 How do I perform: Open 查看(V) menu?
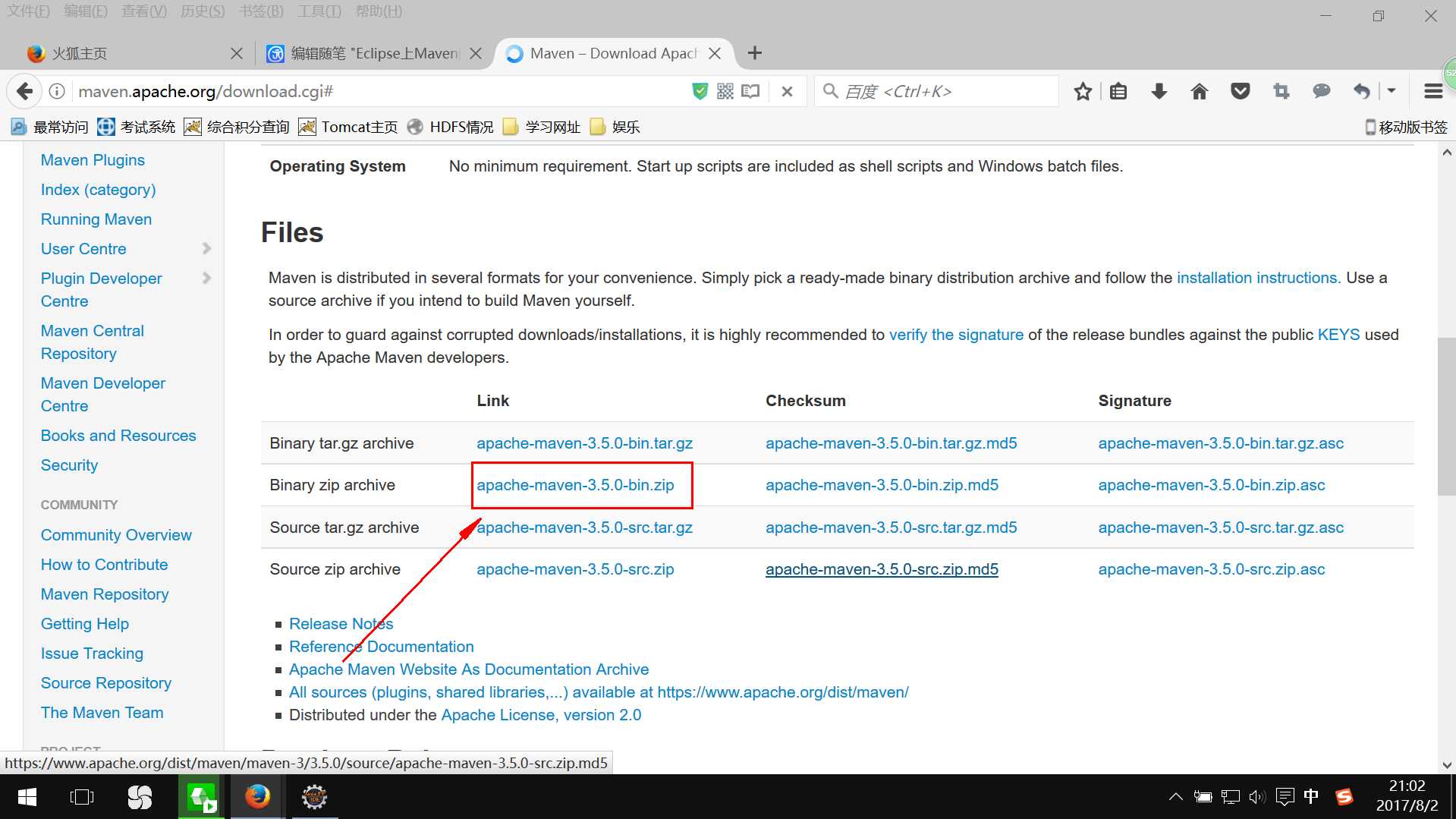(144, 11)
